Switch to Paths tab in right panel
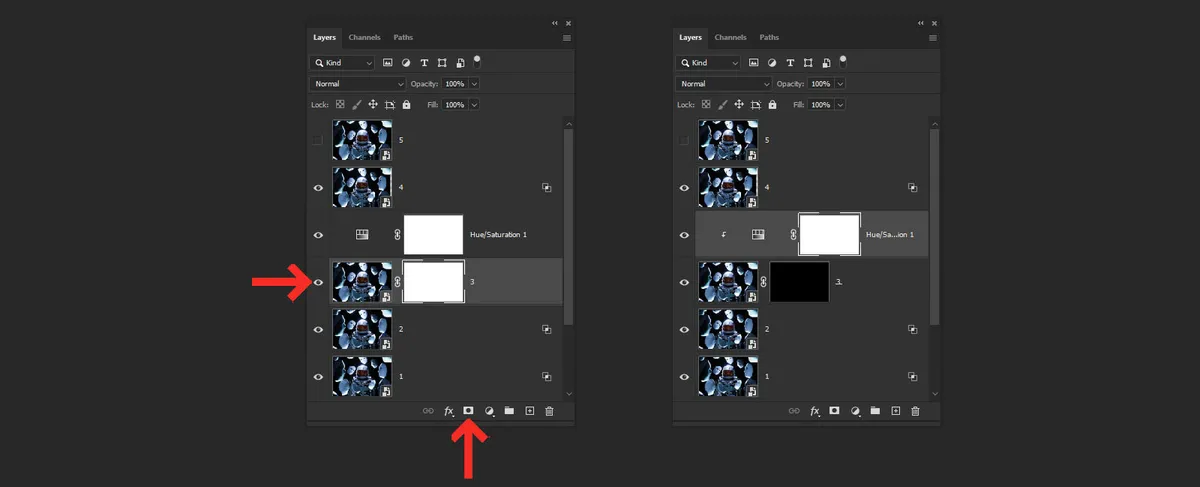Image resolution: width=1200 pixels, height=487 pixels. [769, 37]
